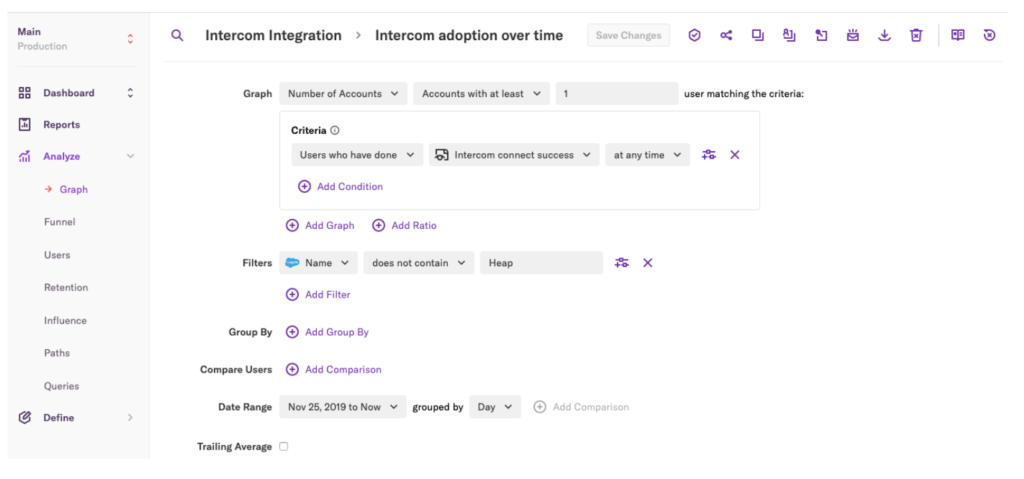Click Add Comparison next to Compare Users
Viewport: 1024px width, 479px height.
point(334,369)
